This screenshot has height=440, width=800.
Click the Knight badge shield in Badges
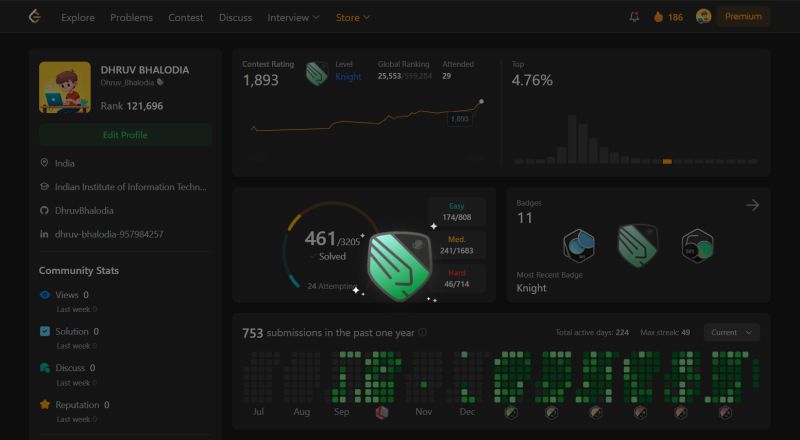pyautogui.click(x=638, y=246)
